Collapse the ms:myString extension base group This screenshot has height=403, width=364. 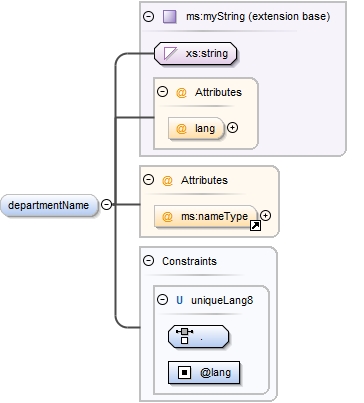[148, 16]
